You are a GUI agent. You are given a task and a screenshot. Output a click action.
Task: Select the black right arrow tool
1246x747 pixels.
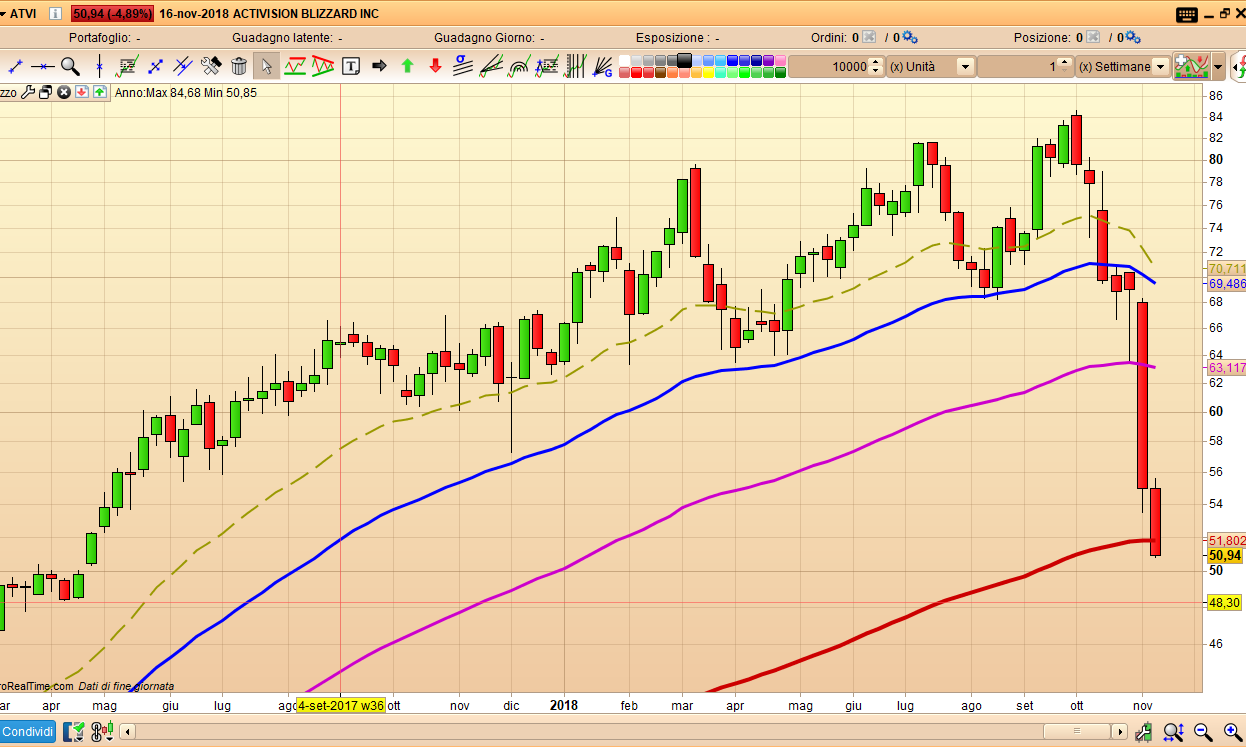379,66
